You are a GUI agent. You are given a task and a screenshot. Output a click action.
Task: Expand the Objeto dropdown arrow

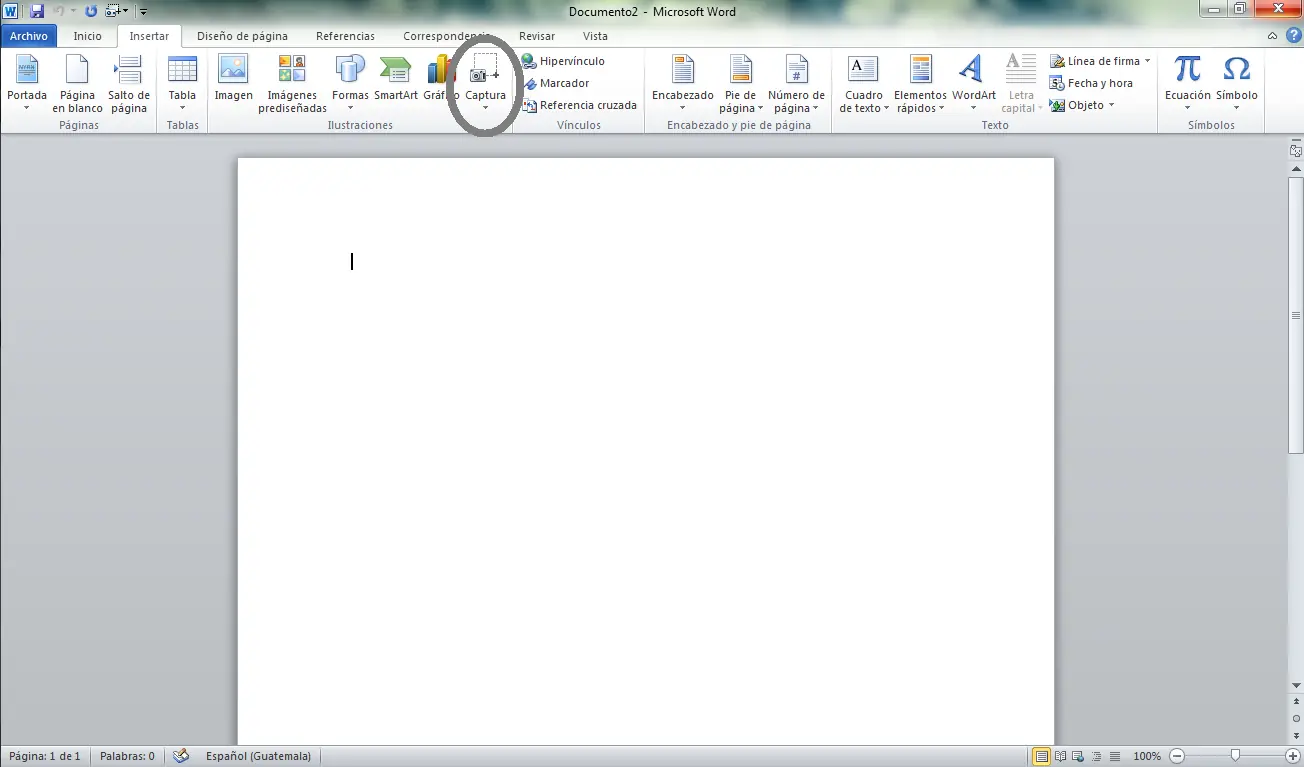(1112, 105)
